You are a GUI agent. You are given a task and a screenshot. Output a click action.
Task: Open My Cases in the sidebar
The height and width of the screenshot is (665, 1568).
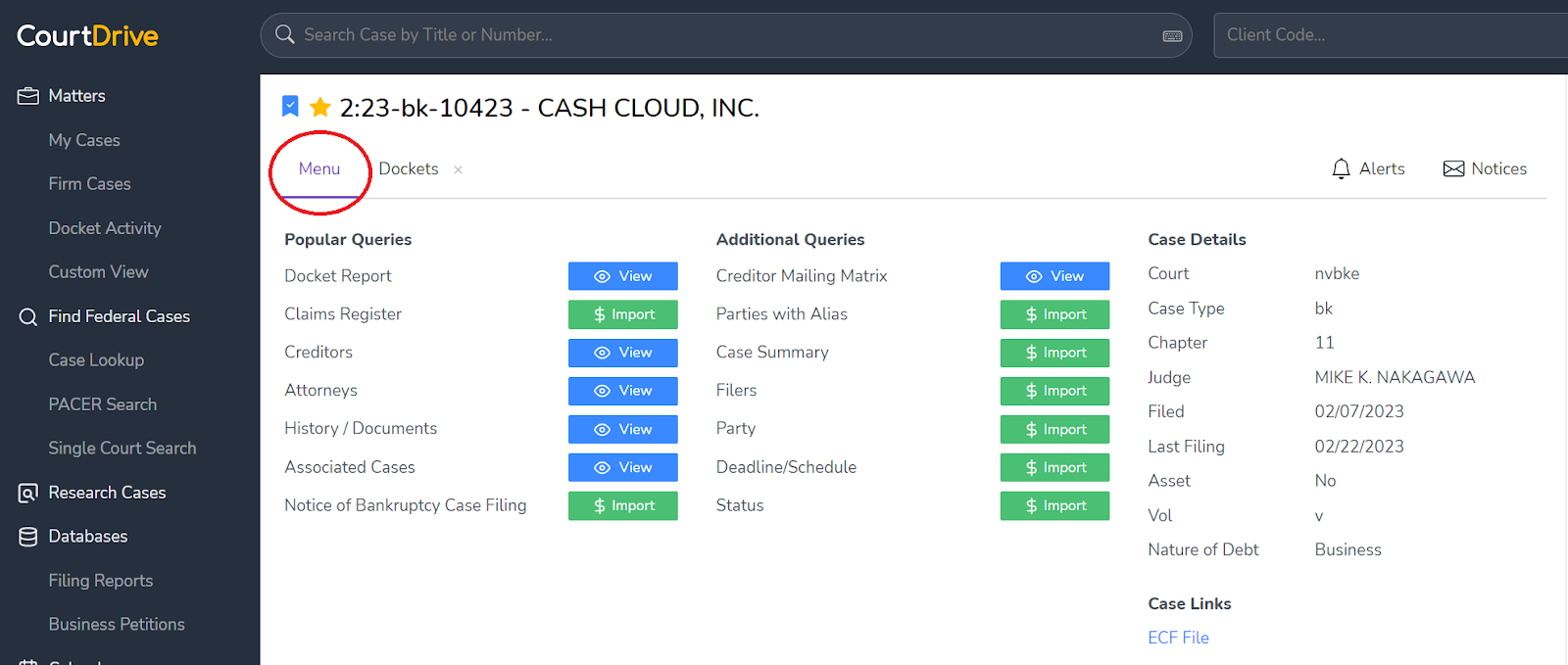click(x=84, y=140)
